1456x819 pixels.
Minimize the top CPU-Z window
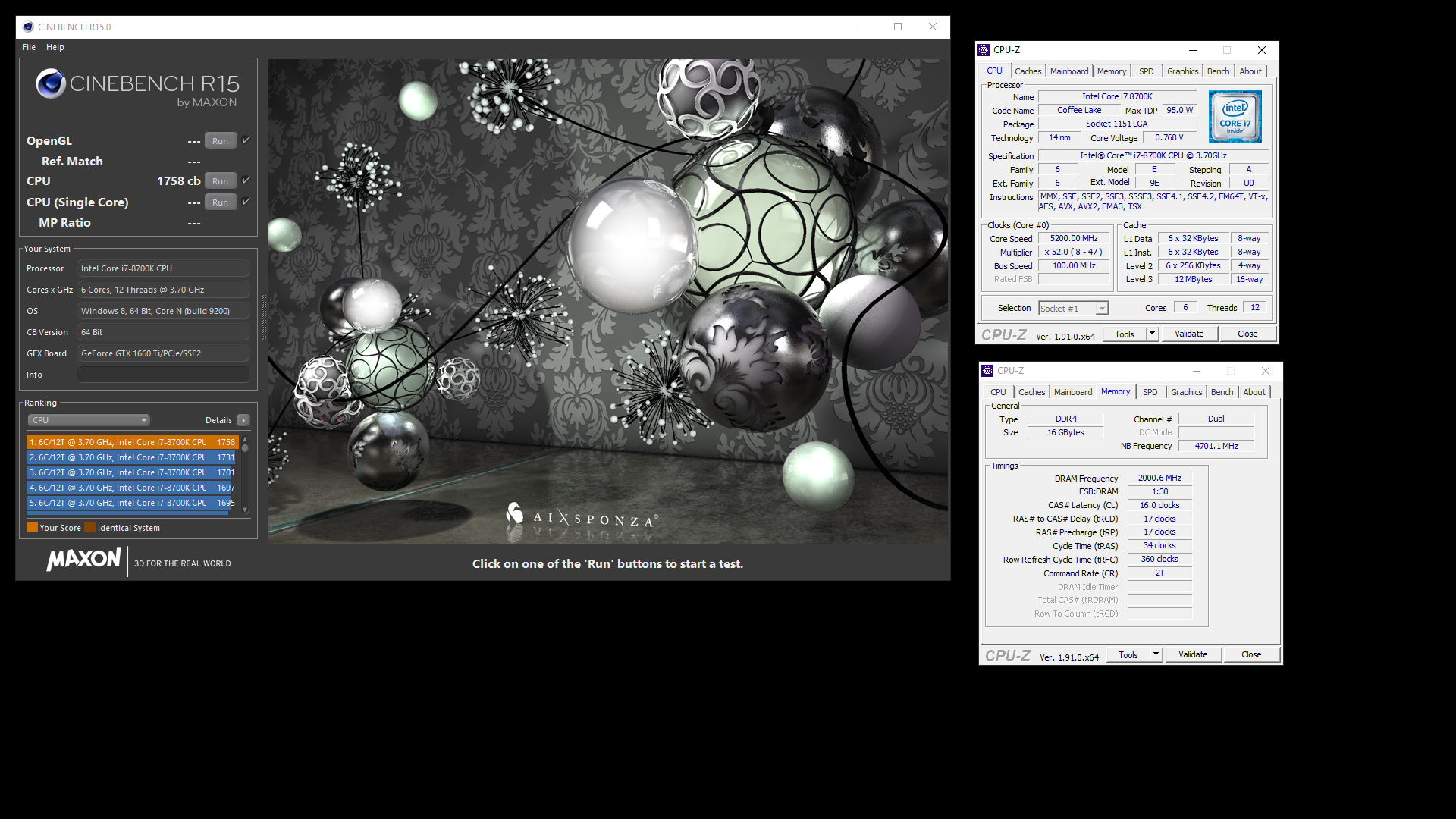(x=1193, y=50)
